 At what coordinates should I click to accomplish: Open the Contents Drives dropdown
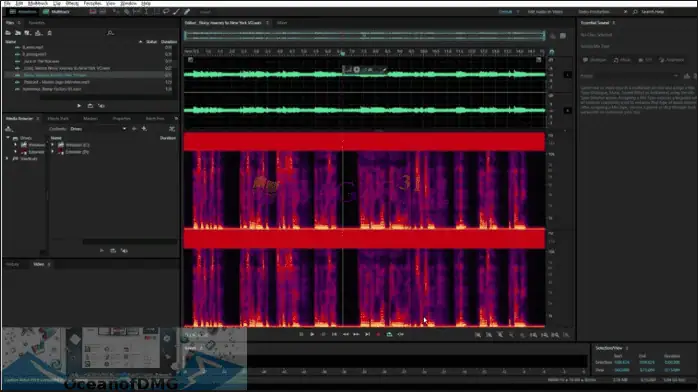point(98,129)
